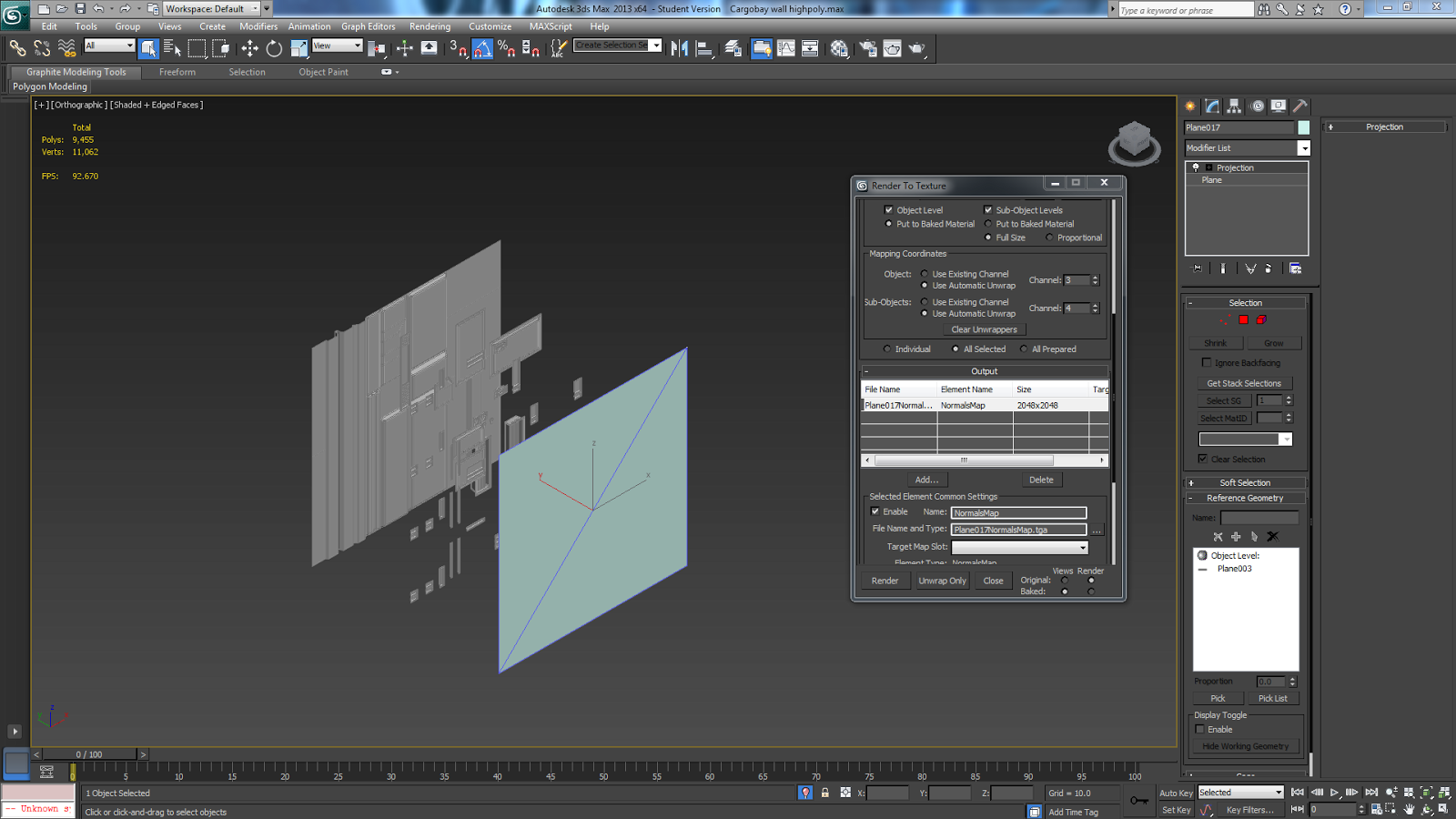Click Add... output element button
Screen dimensions: 1456x819
click(926, 480)
